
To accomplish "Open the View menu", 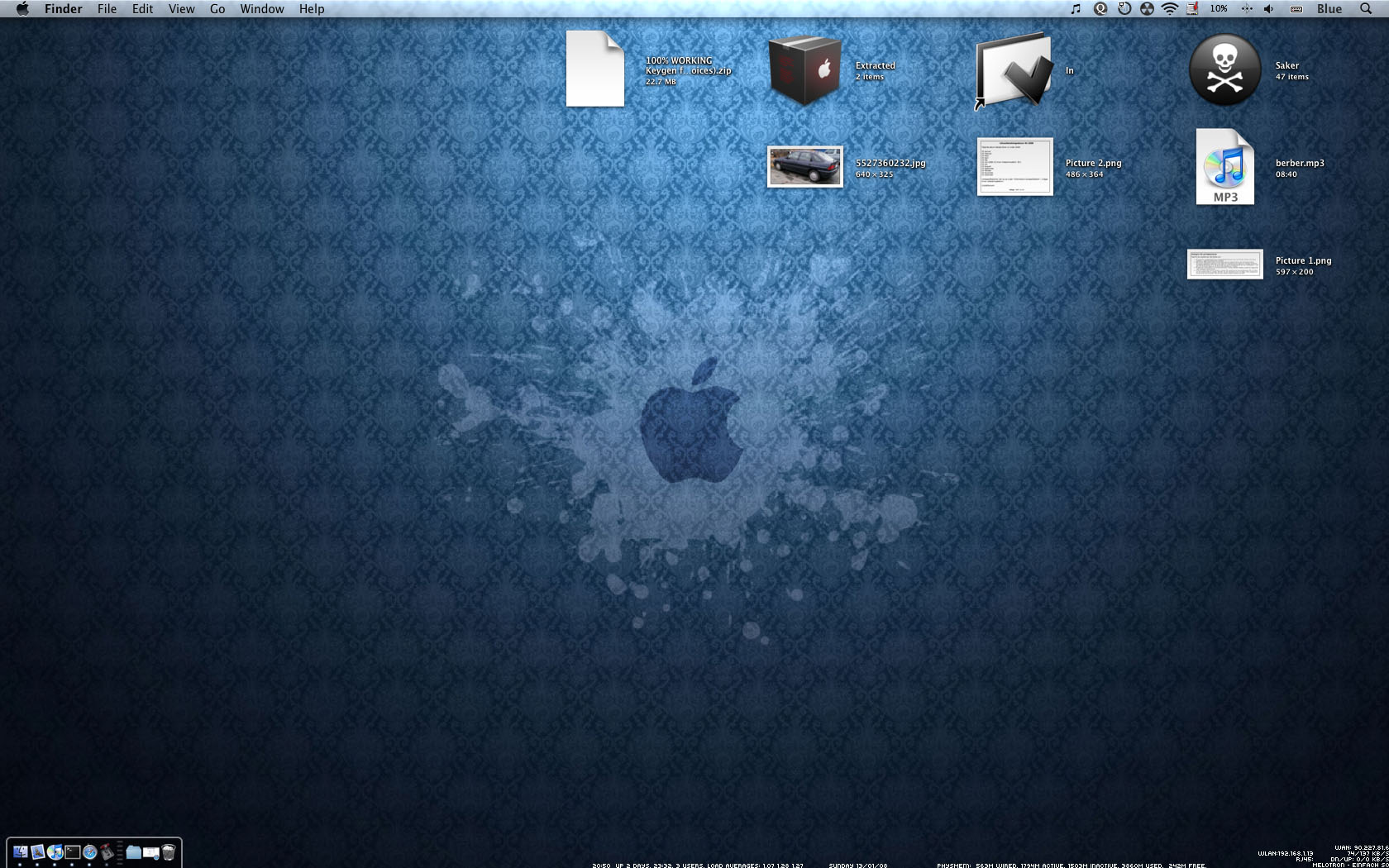I will [x=182, y=9].
